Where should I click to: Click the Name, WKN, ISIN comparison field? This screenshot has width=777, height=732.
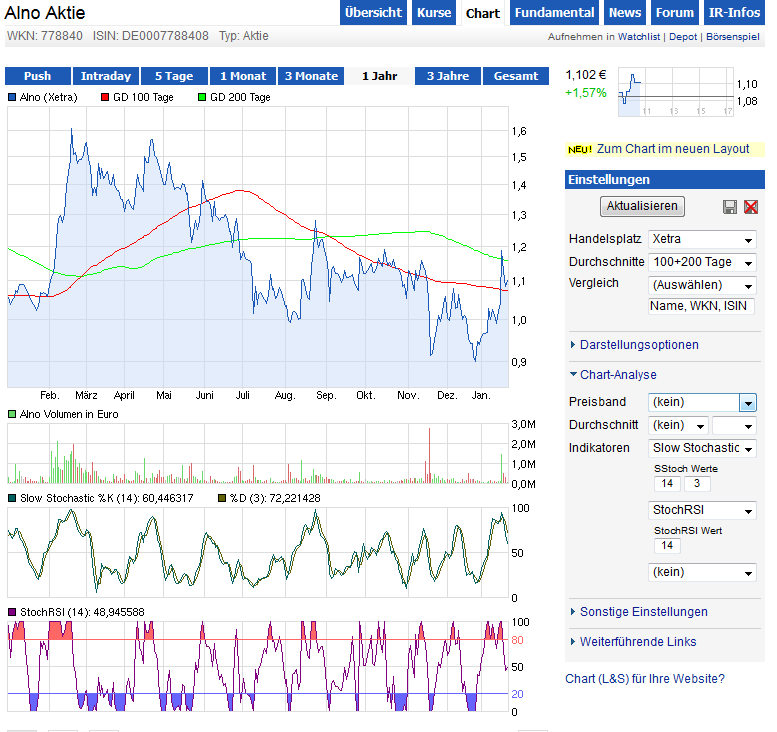[701, 307]
